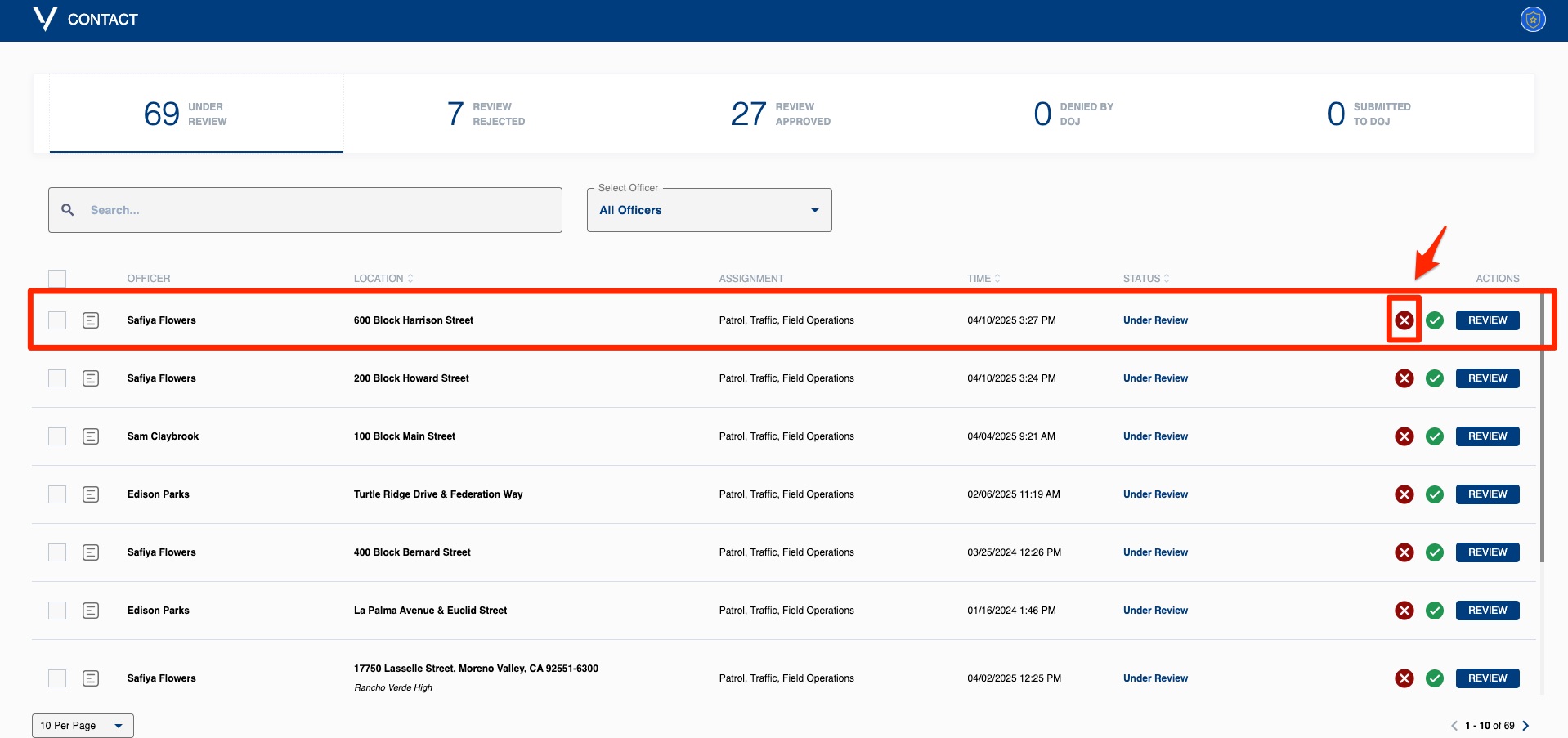Approve the 600 Block Harrison Street contact

coord(1434,320)
